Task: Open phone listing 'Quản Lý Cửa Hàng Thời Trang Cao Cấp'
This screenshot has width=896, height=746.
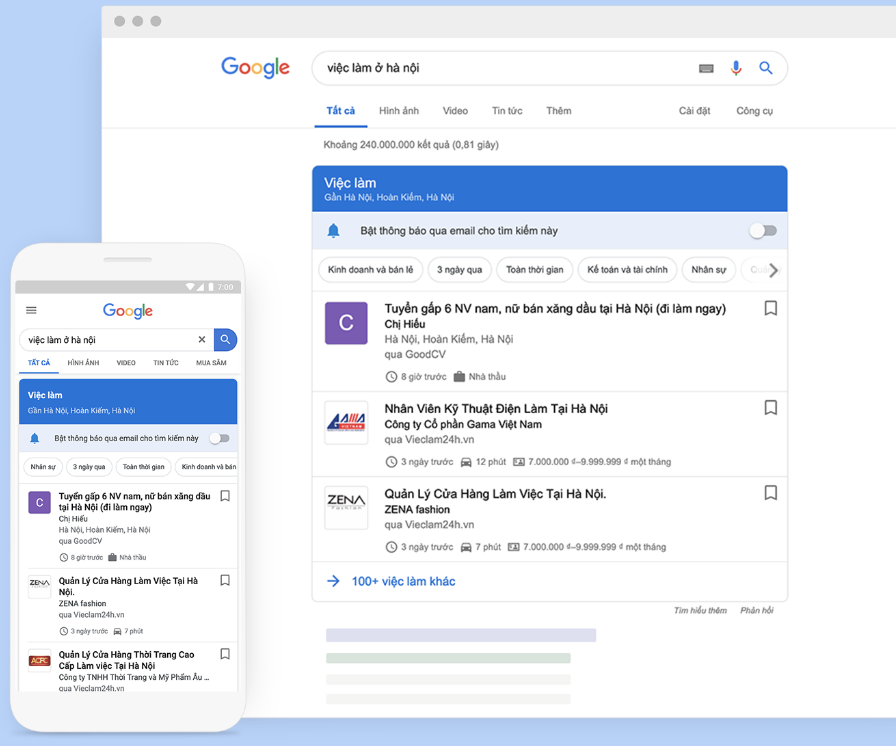Action: point(126,660)
